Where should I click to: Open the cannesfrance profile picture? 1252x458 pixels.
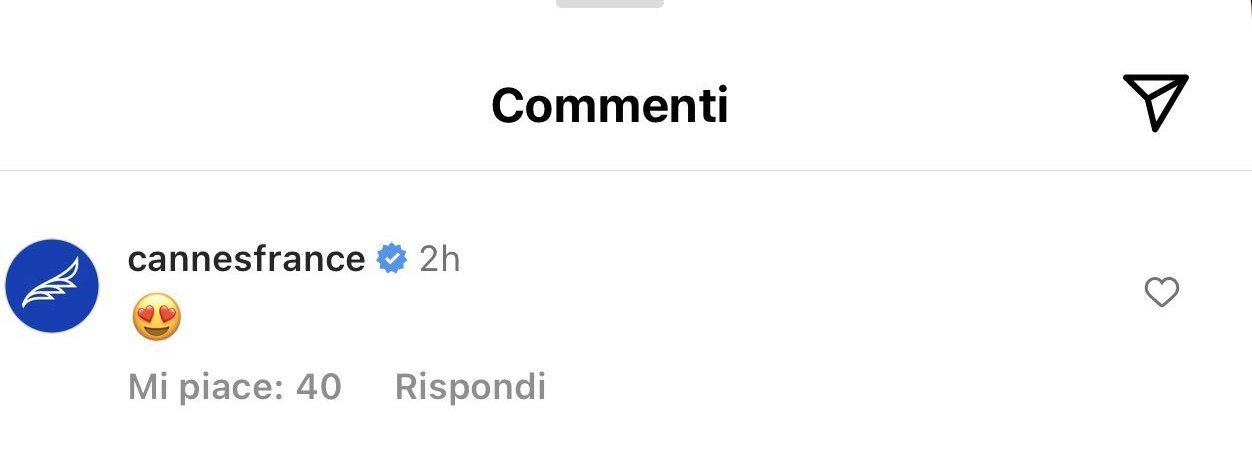[x=52, y=286]
